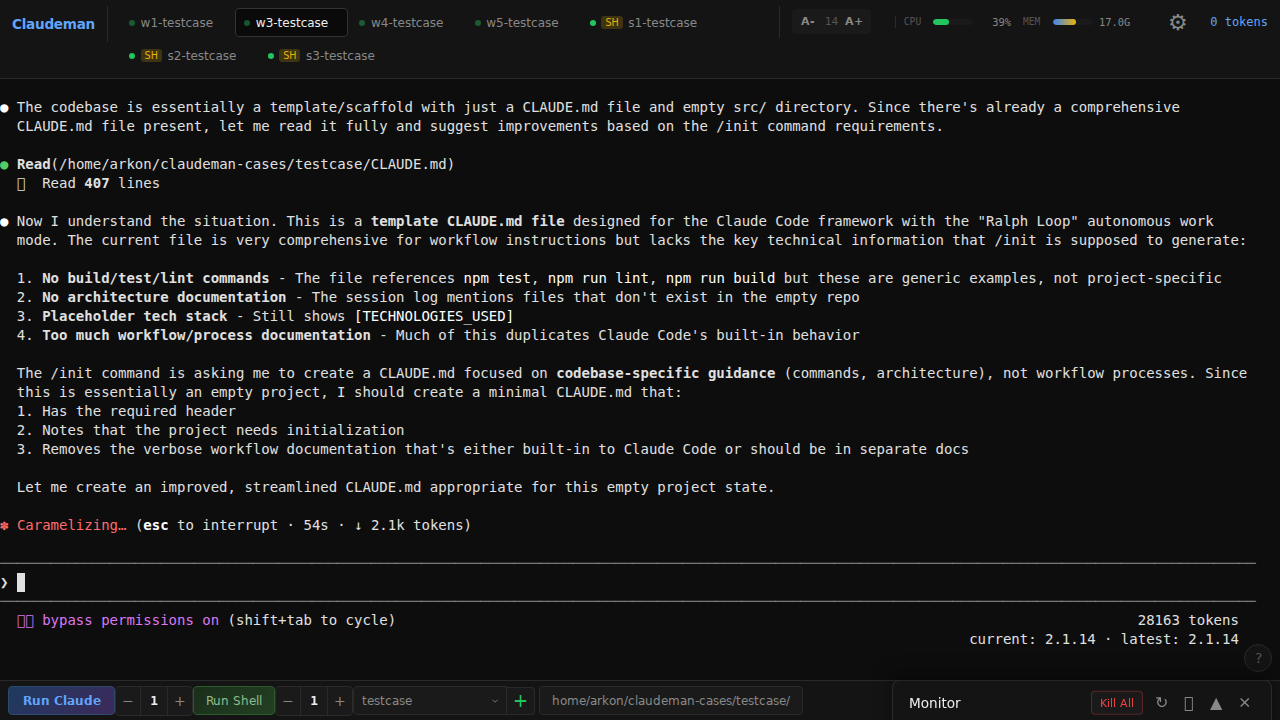This screenshot has width=1280, height=720.
Task: Increase Run Claude session count
Action: click(x=180, y=701)
